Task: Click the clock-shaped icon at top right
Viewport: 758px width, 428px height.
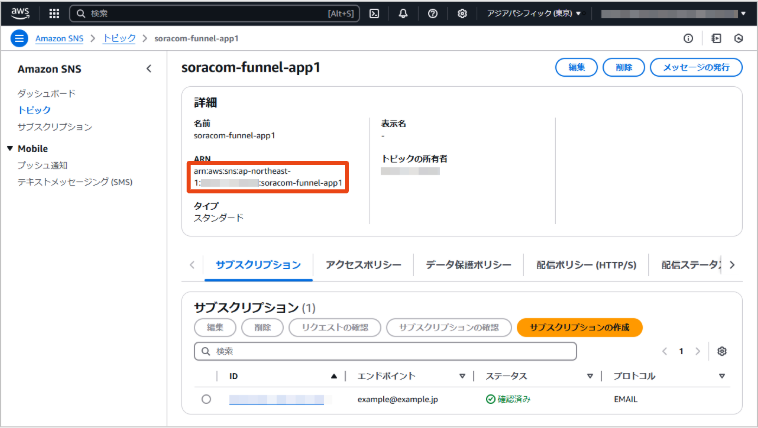Action: point(739,38)
